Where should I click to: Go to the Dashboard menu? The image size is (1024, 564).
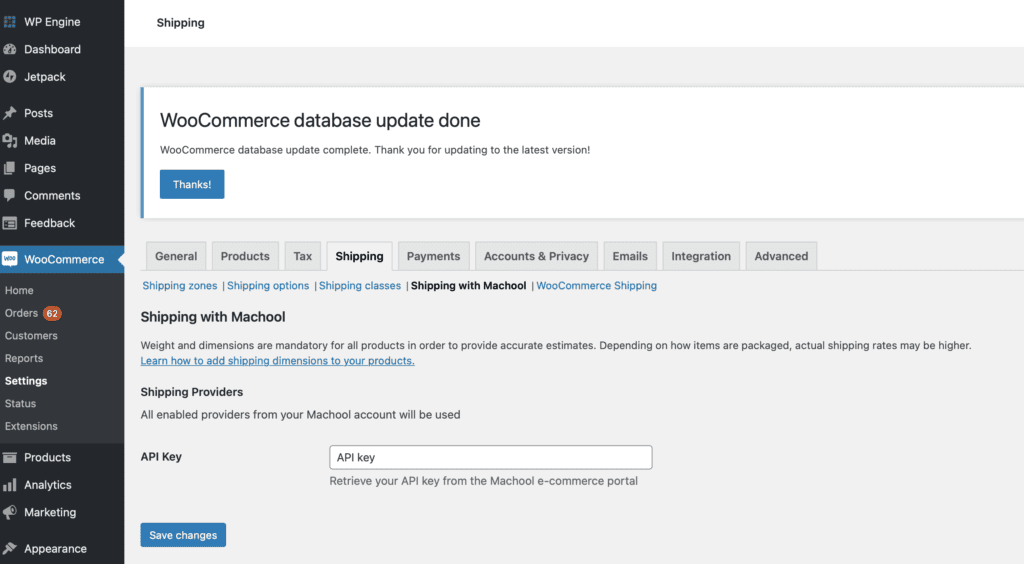click(52, 49)
